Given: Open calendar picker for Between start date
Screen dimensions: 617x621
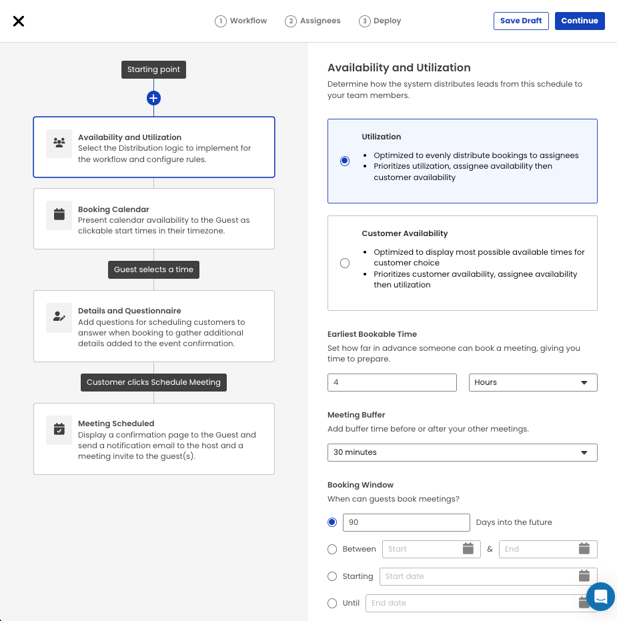Looking at the screenshot, I should (468, 549).
